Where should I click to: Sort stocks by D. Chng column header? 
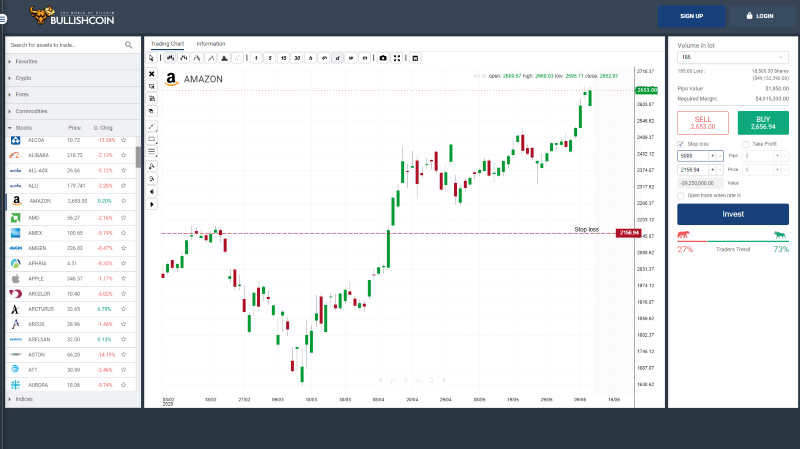[103, 128]
